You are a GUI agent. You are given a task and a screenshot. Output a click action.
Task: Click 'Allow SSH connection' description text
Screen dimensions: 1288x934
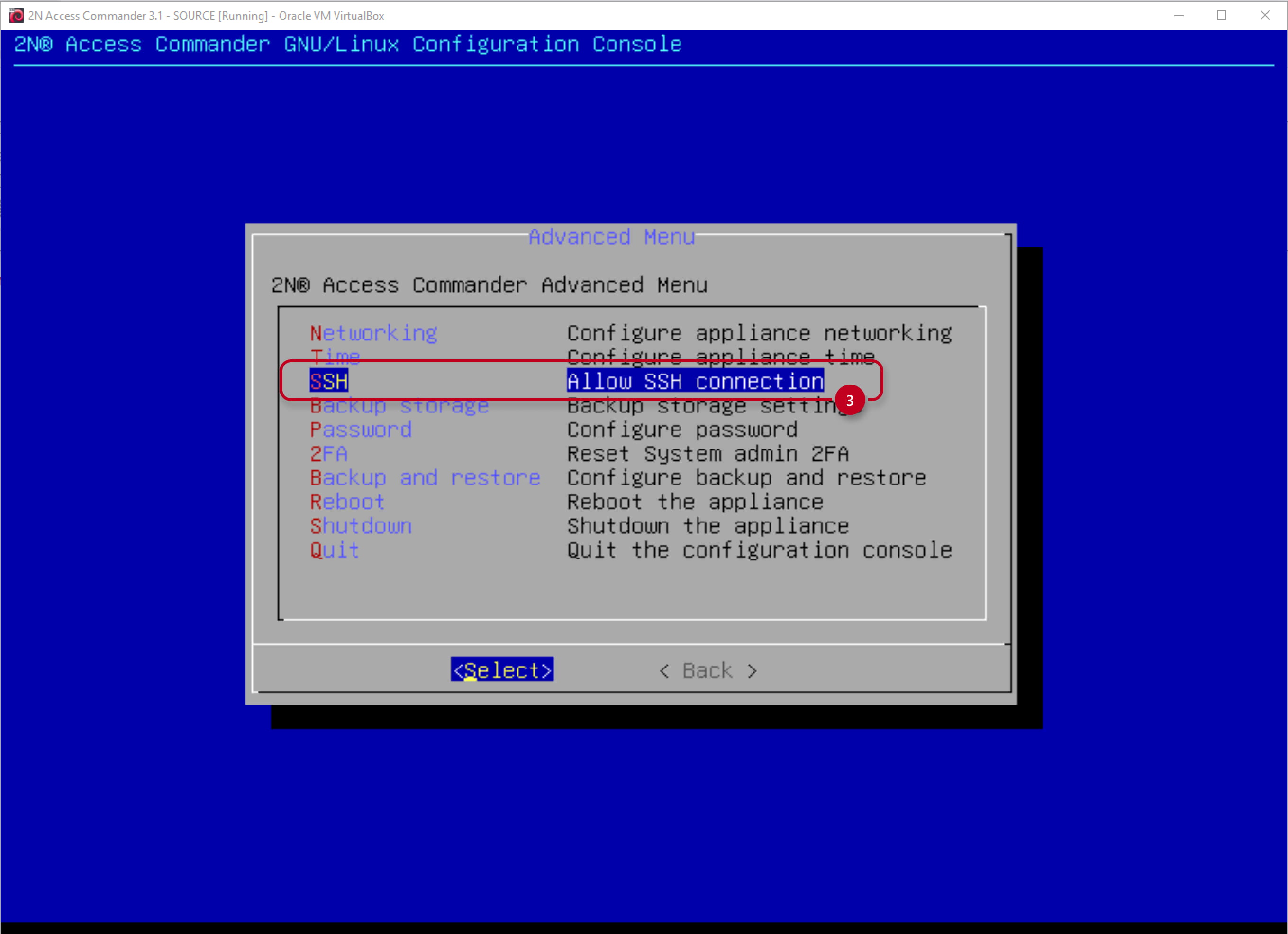695,381
